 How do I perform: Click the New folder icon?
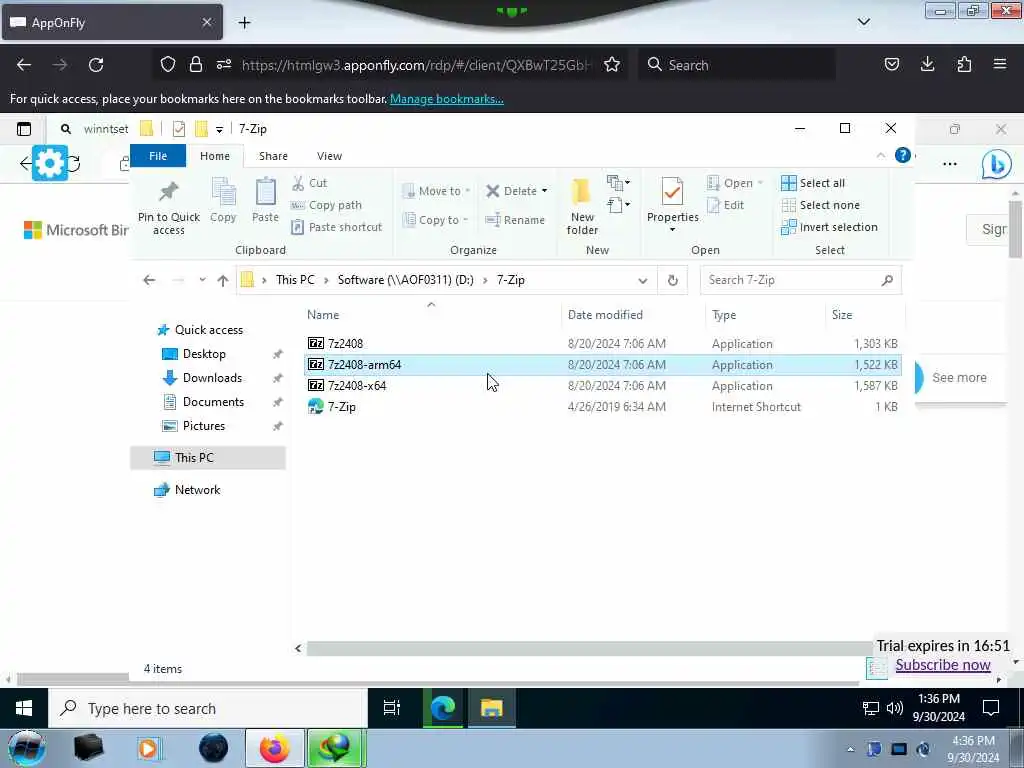[581, 192]
